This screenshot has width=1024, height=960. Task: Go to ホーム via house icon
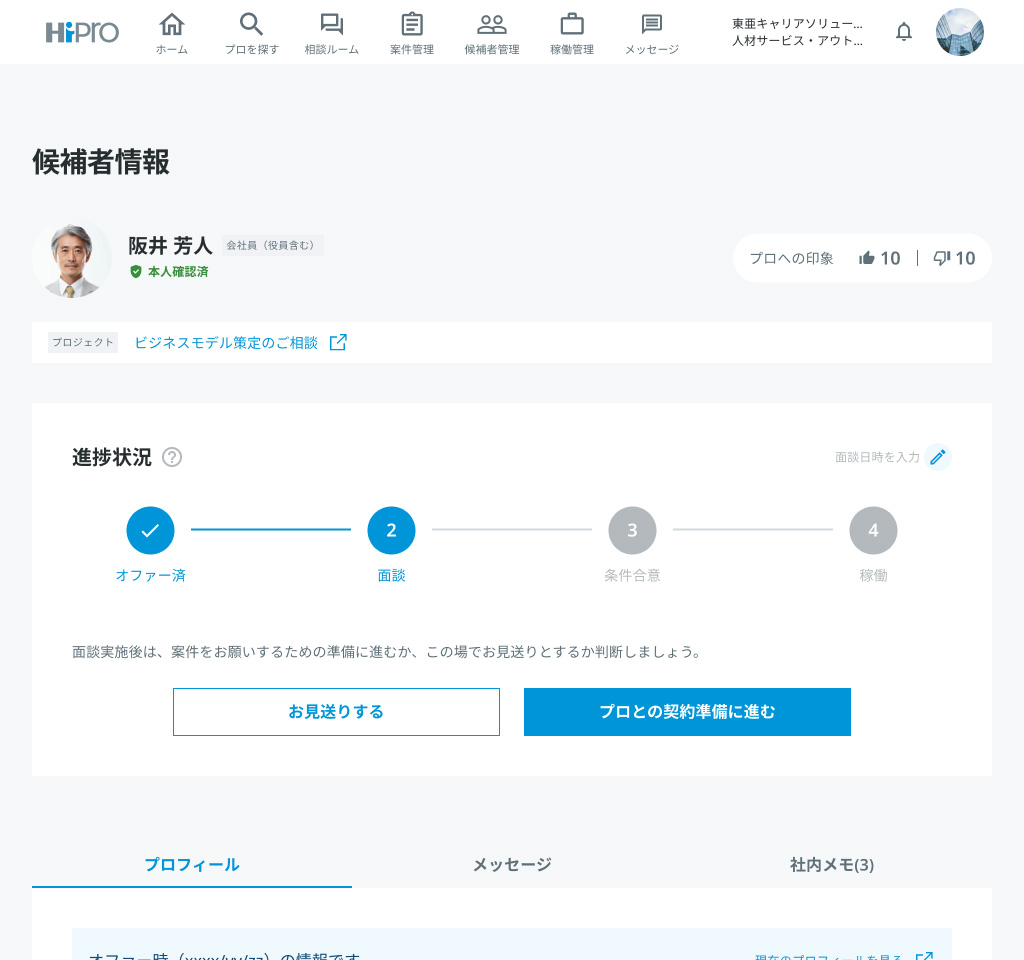(x=172, y=25)
